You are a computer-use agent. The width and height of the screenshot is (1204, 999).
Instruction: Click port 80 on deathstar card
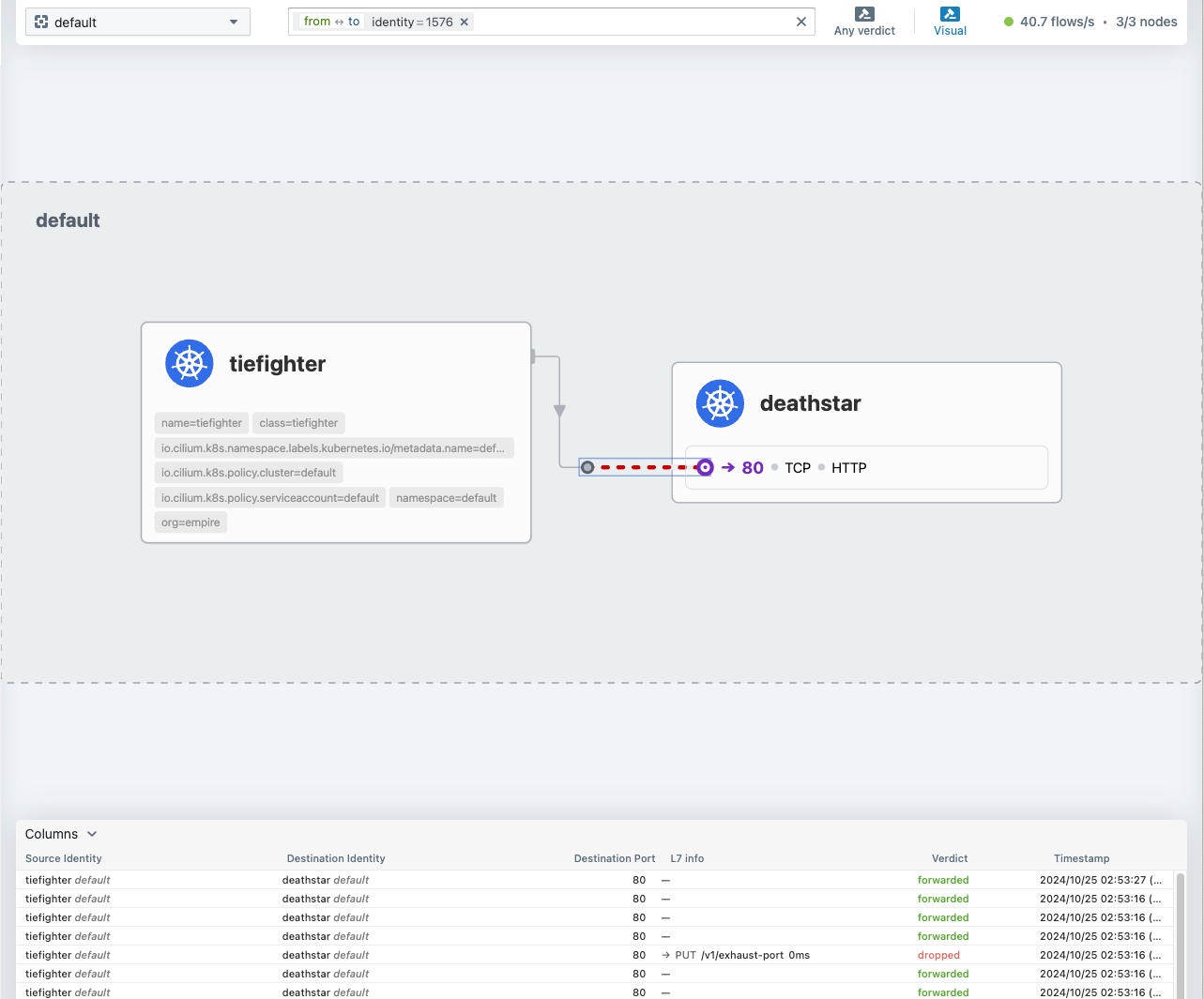pos(753,467)
